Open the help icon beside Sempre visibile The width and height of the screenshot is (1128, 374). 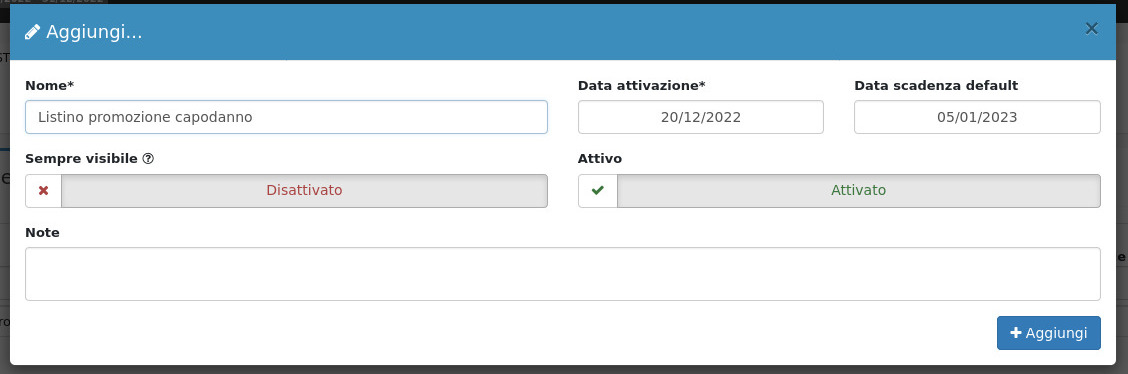pyautogui.click(x=147, y=159)
